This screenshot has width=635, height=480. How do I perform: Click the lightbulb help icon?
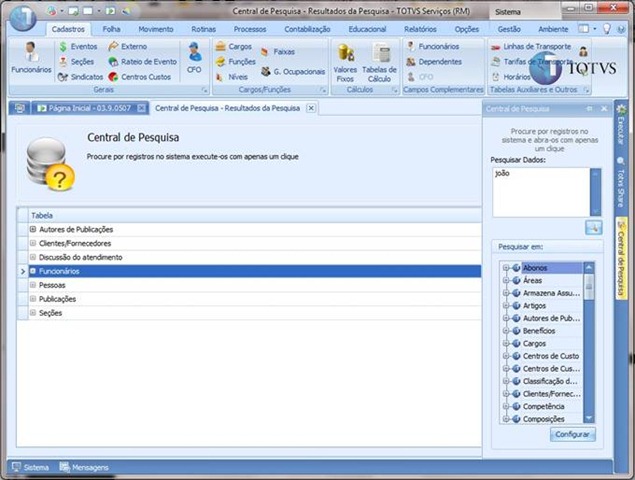pos(607,29)
